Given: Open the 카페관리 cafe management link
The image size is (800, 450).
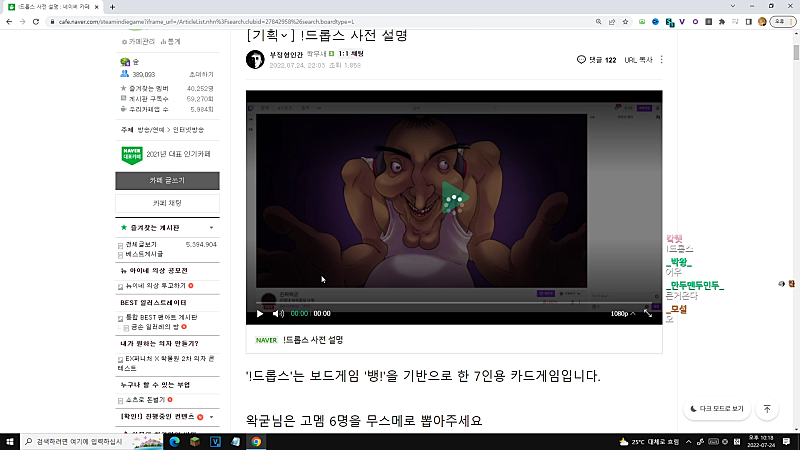Looking at the screenshot, I should [138, 42].
